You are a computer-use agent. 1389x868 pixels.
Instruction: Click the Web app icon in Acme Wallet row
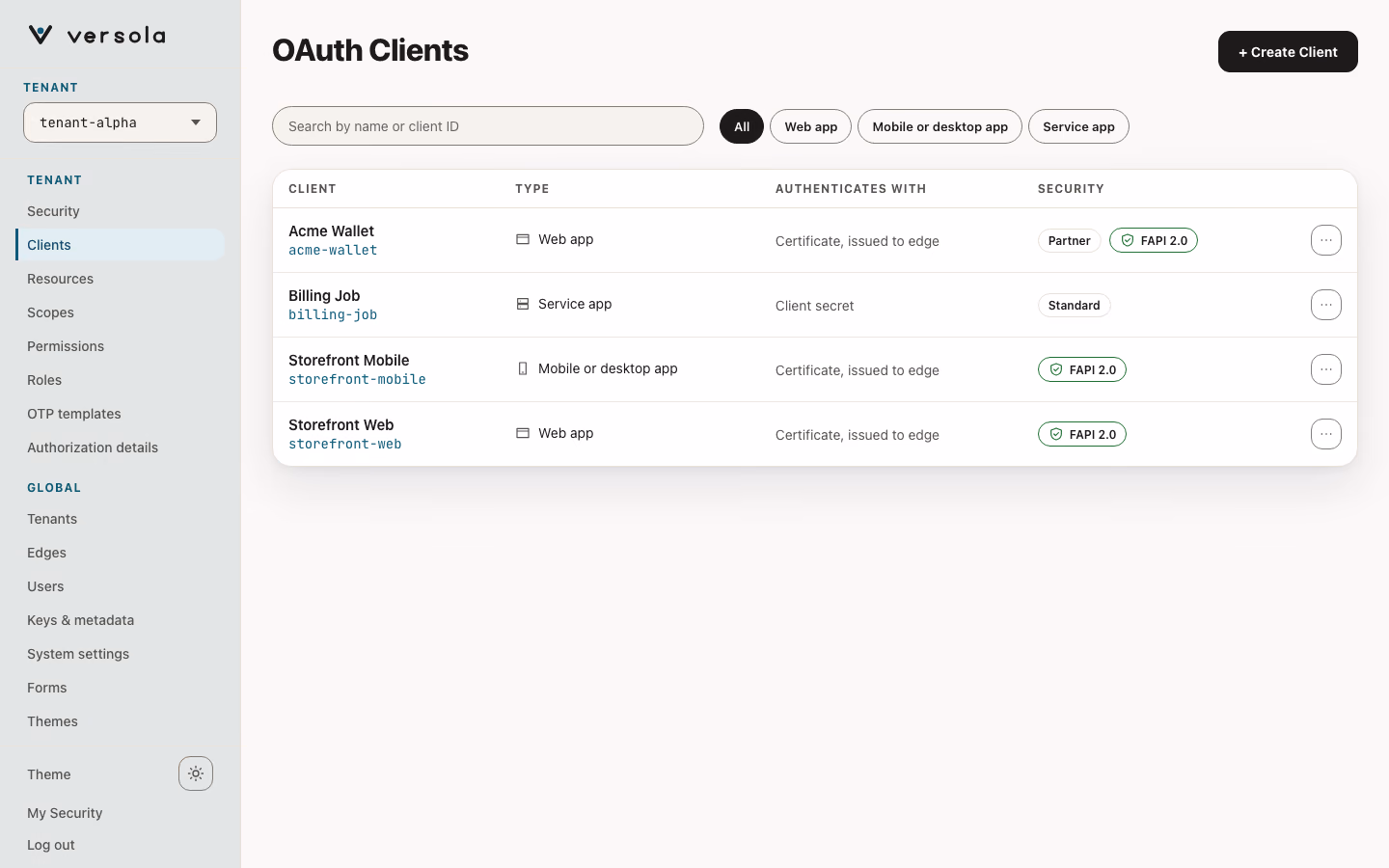(x=523, y=239)
